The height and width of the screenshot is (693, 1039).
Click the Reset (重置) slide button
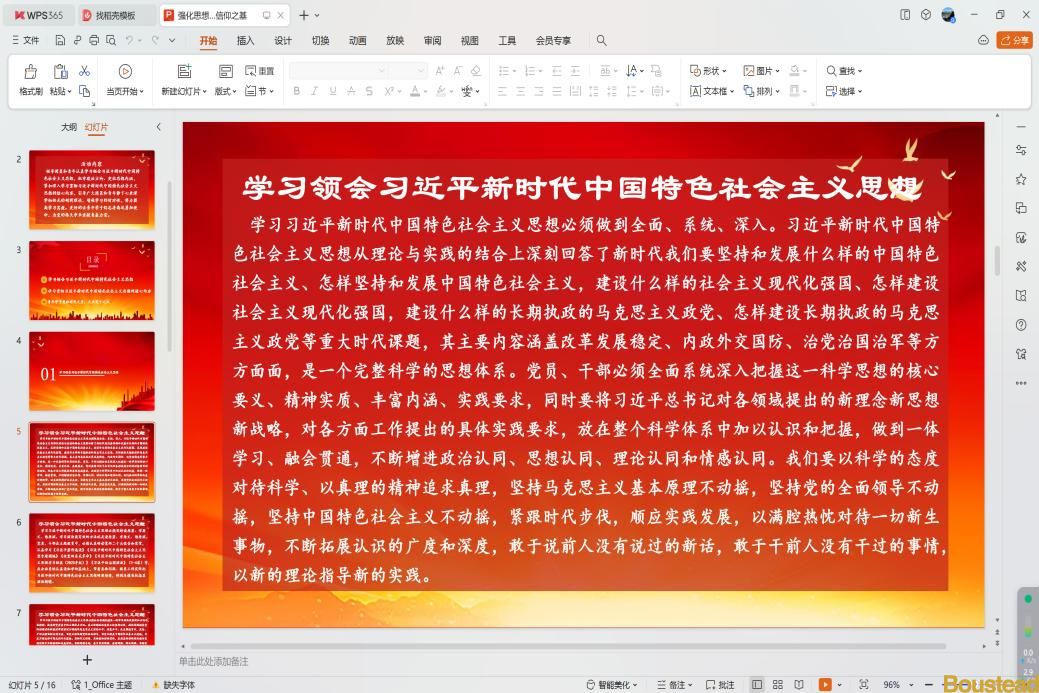[x=260, y=71]
